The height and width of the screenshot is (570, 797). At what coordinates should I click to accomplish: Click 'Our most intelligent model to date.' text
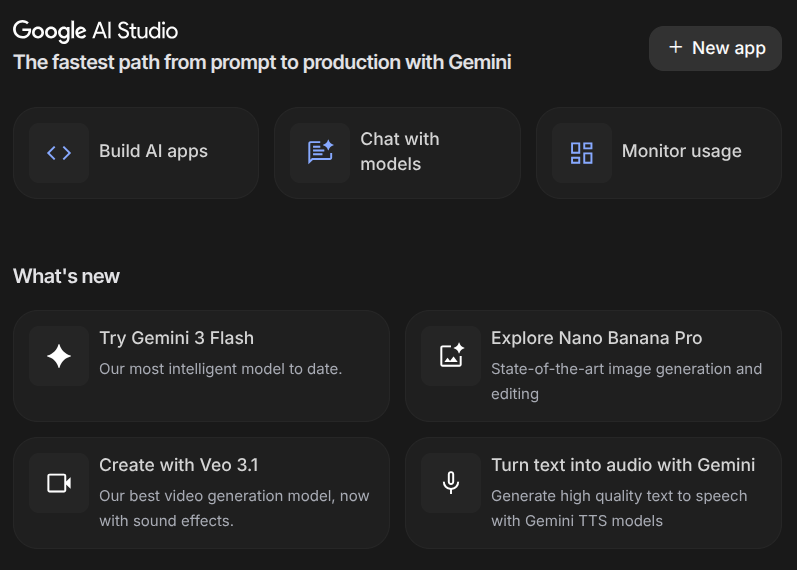[221, 369]
